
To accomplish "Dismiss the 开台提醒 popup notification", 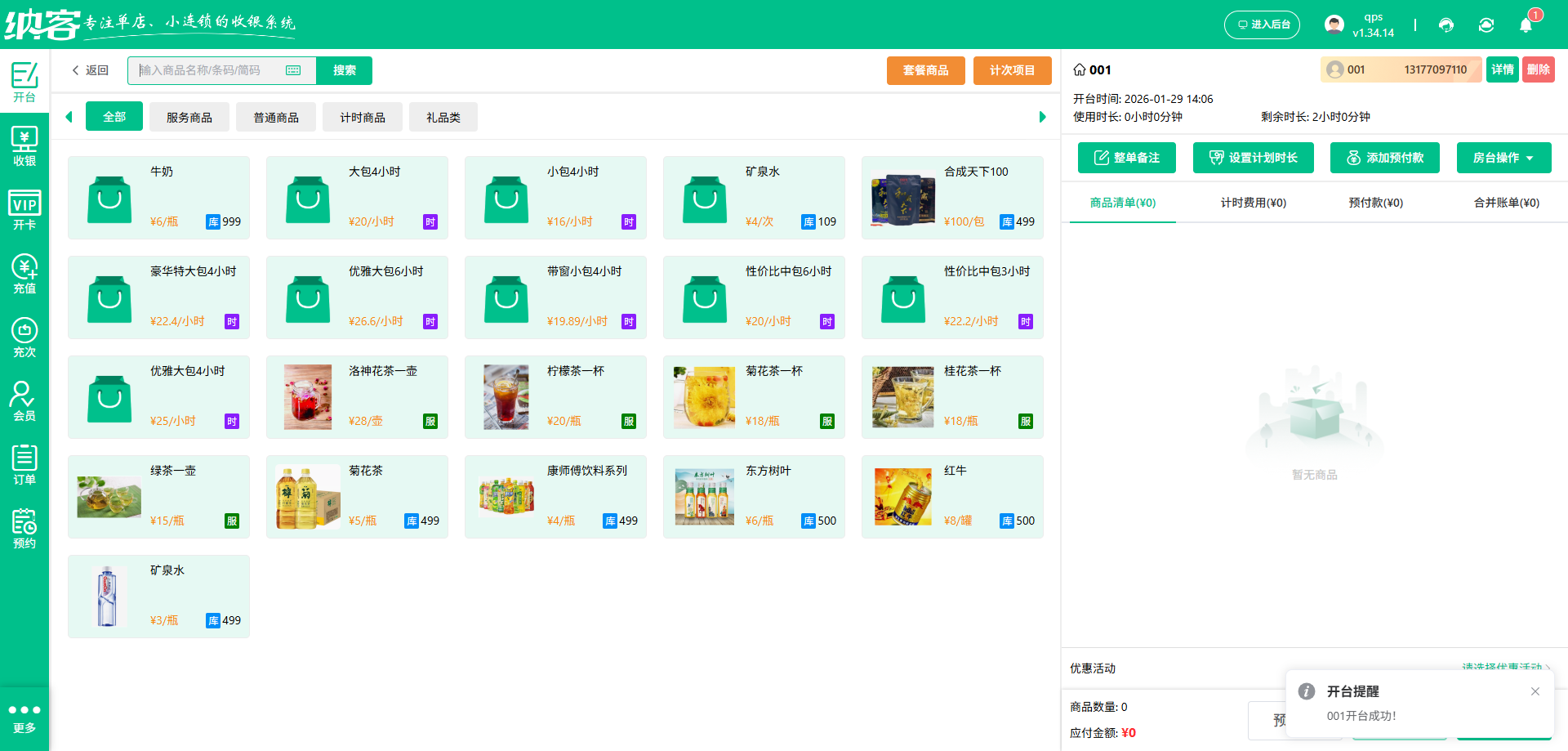I will coord(1535,691).
